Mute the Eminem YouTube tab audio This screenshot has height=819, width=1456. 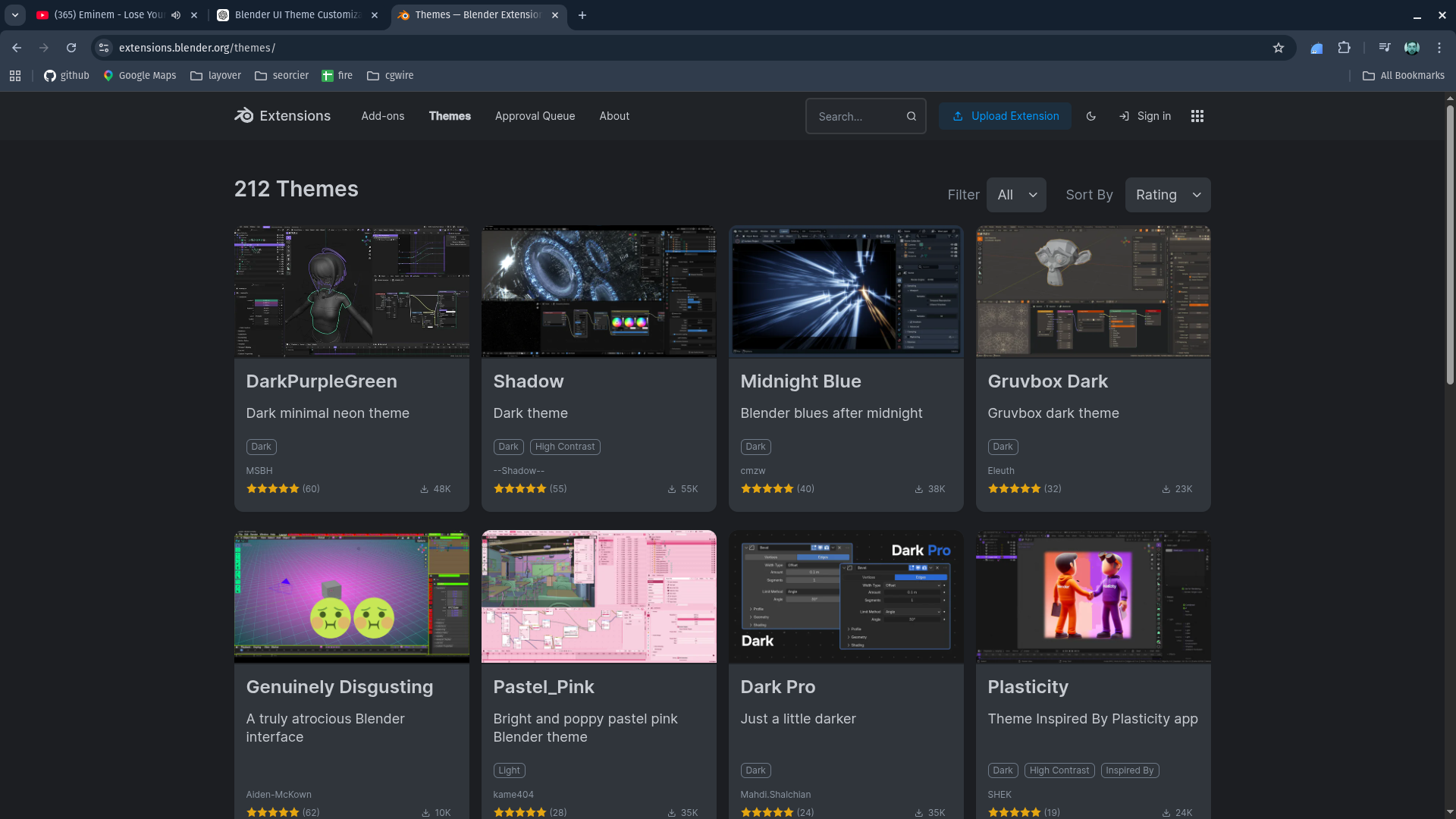[176, 15]
